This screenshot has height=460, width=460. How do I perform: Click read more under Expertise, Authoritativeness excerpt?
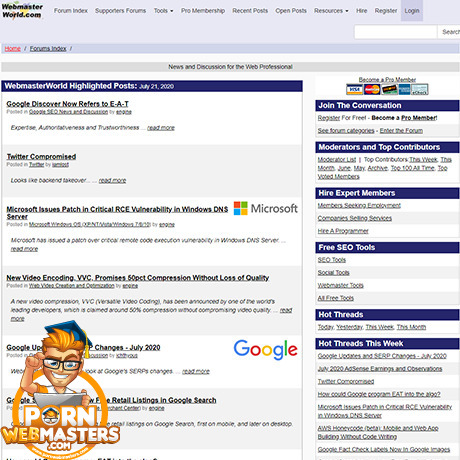point(161,128)
